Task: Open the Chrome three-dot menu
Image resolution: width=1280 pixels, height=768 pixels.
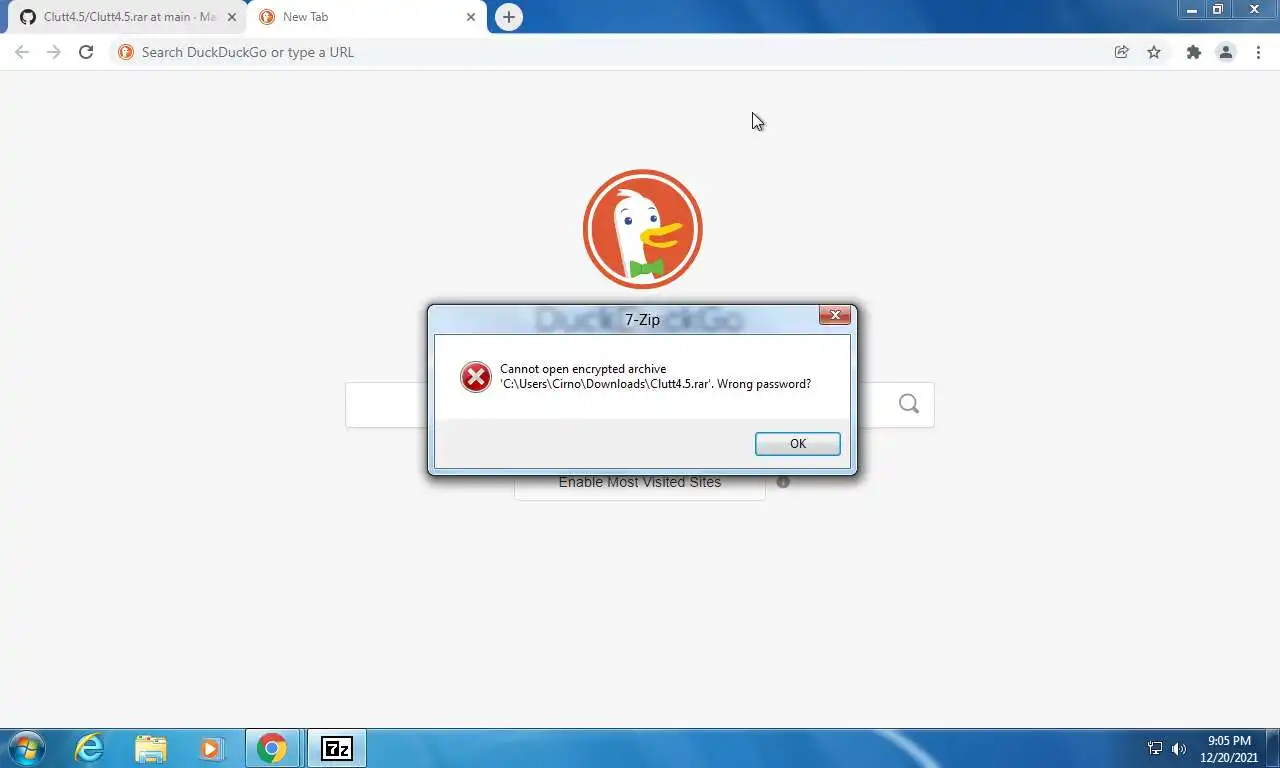Action: pyautogui.click(x=1258, y=52)
